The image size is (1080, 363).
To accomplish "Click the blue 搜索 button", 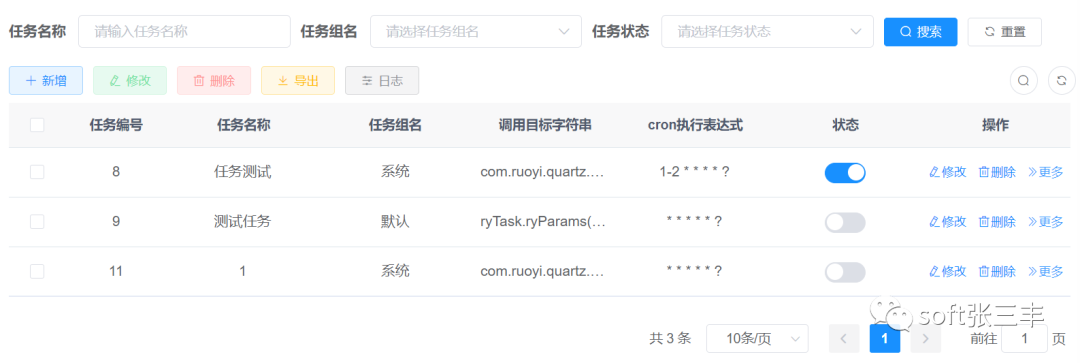I will click(x=920, y=32).
